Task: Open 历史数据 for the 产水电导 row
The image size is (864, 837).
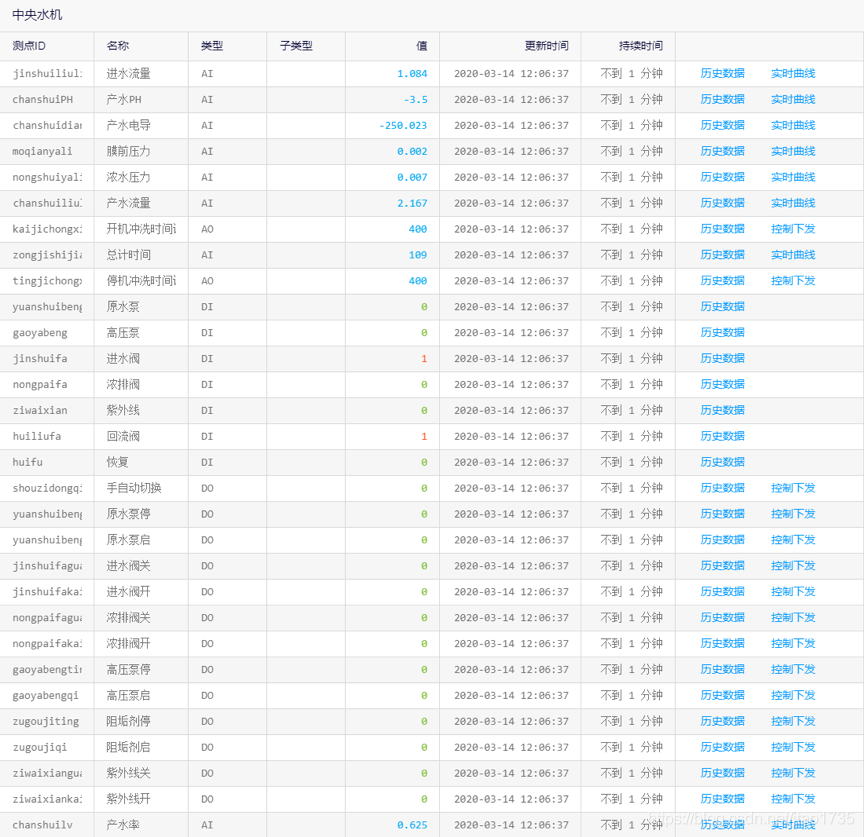Action: [x=722, y=125]
